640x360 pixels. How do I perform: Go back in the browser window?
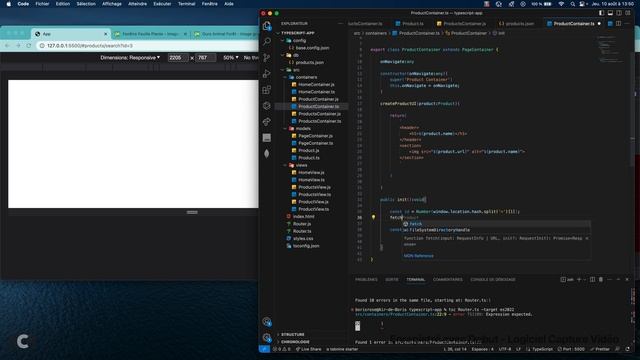(7, 46)
